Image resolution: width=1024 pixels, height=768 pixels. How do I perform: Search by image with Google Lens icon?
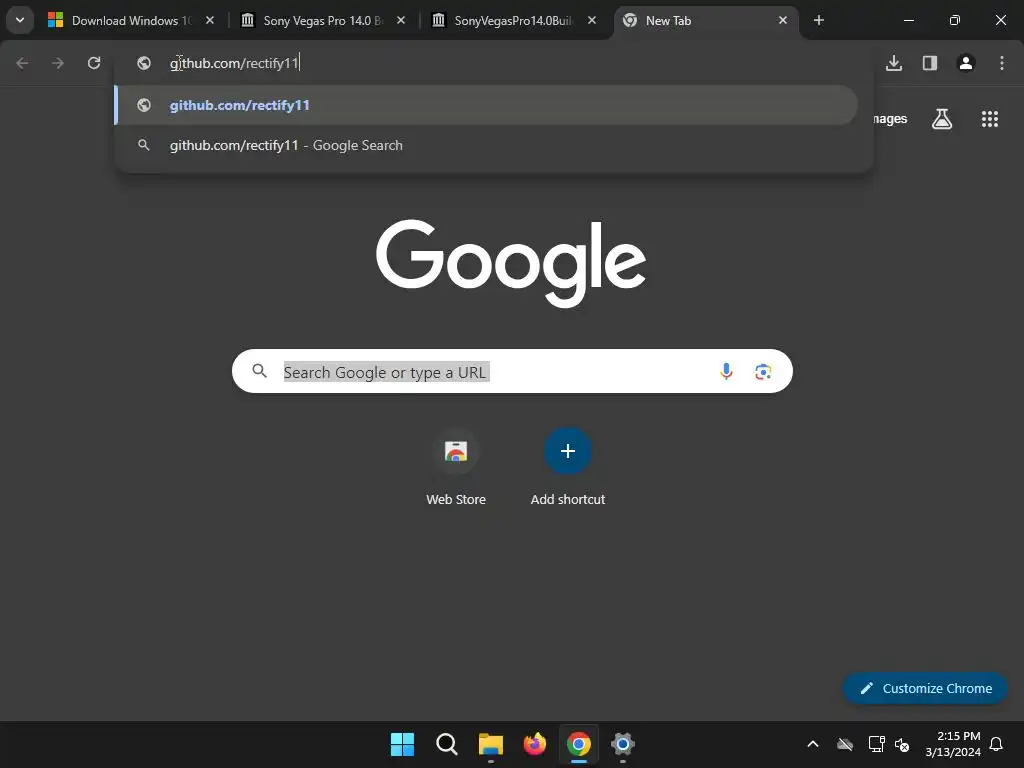(x=763, y=372)
